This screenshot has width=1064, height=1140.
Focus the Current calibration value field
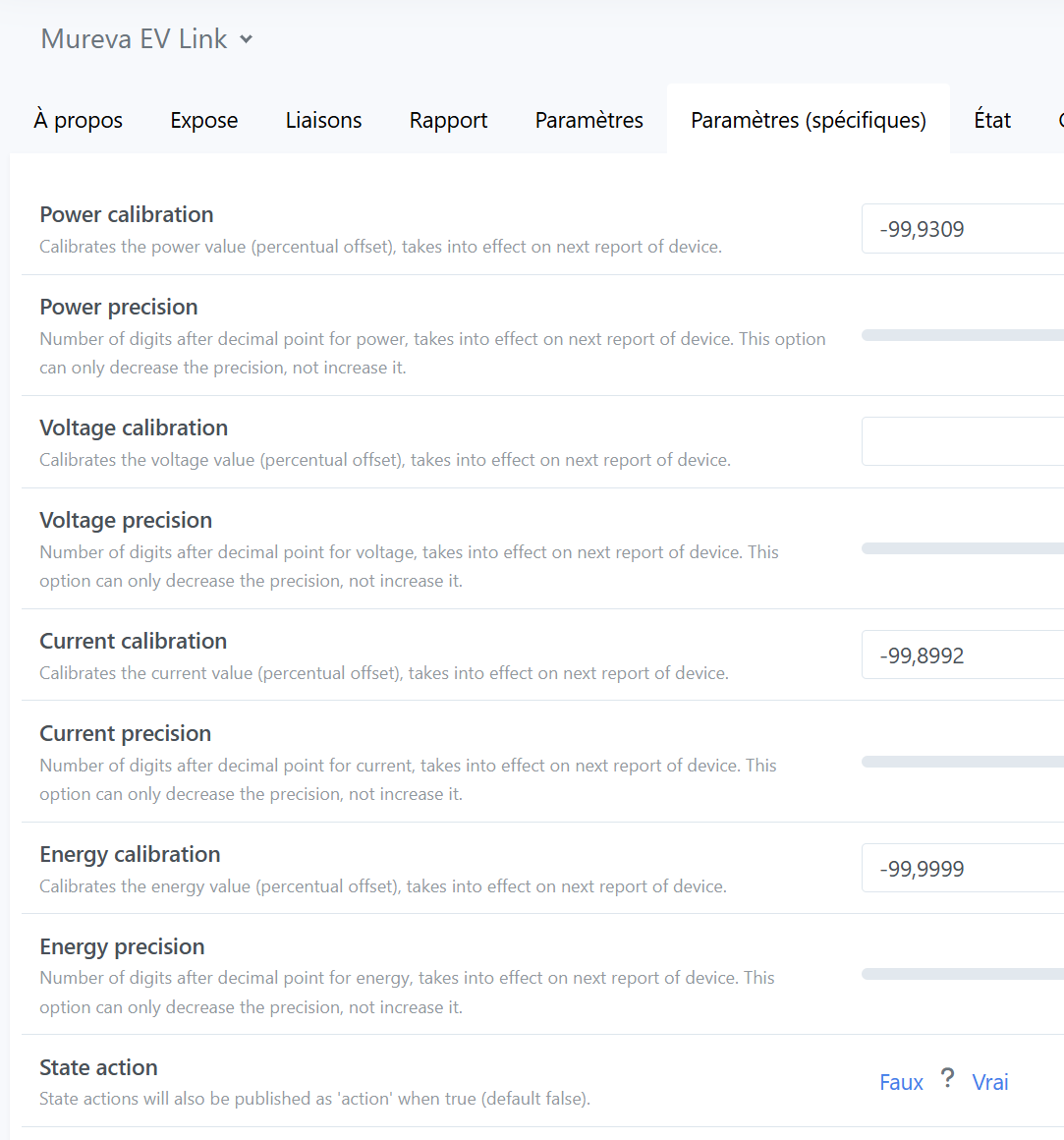(963, 655)
